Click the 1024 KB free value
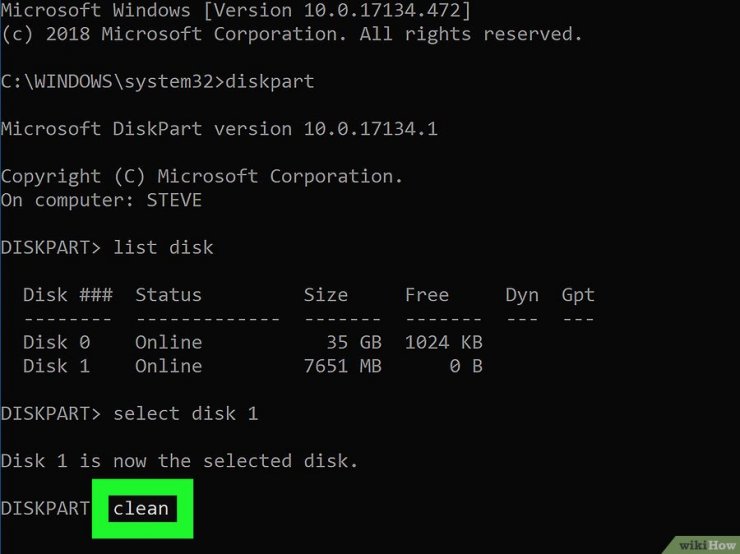This screenshot has height=554, width=740. click(444, 342)
